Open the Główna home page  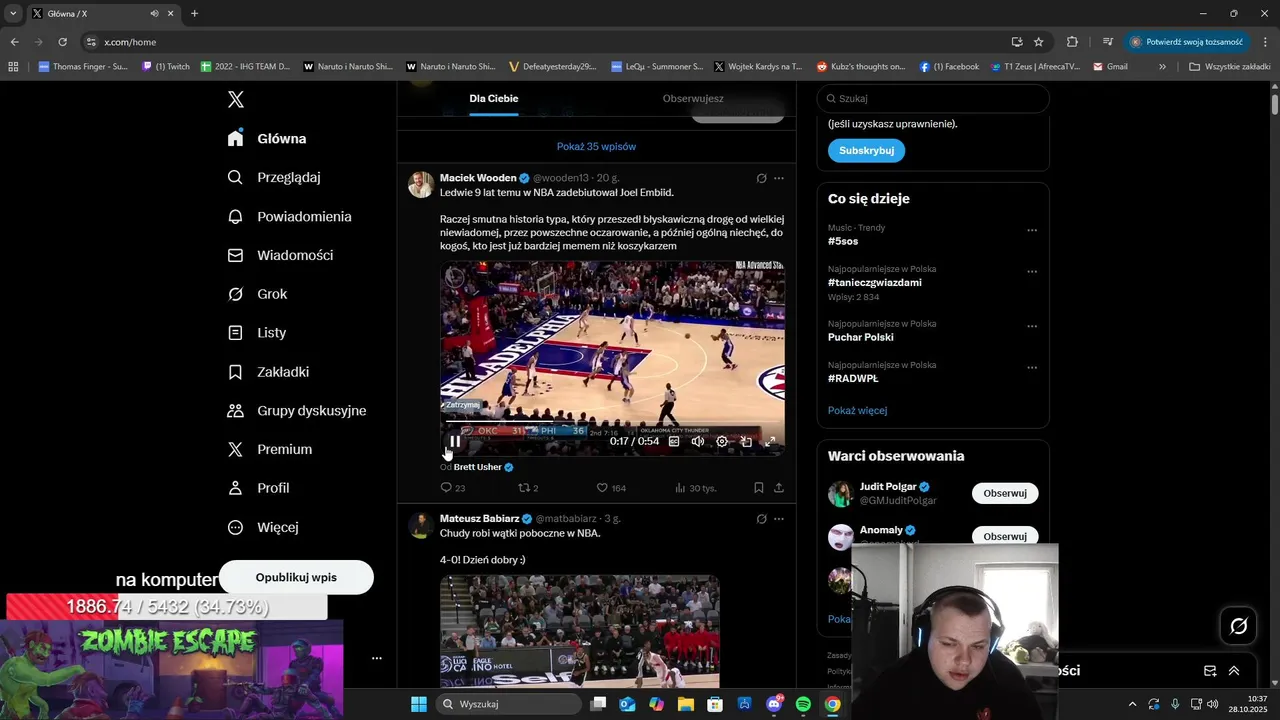pos(267,138)
